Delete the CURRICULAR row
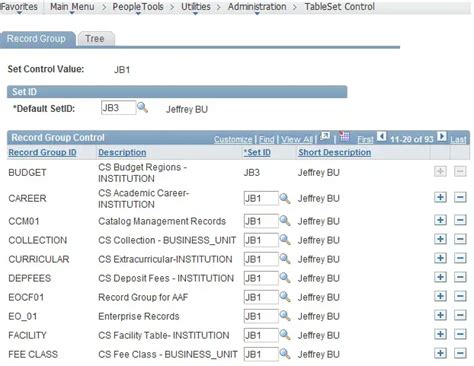The height and width of the screenshot is (366, 474). click(x=460, y=258)
